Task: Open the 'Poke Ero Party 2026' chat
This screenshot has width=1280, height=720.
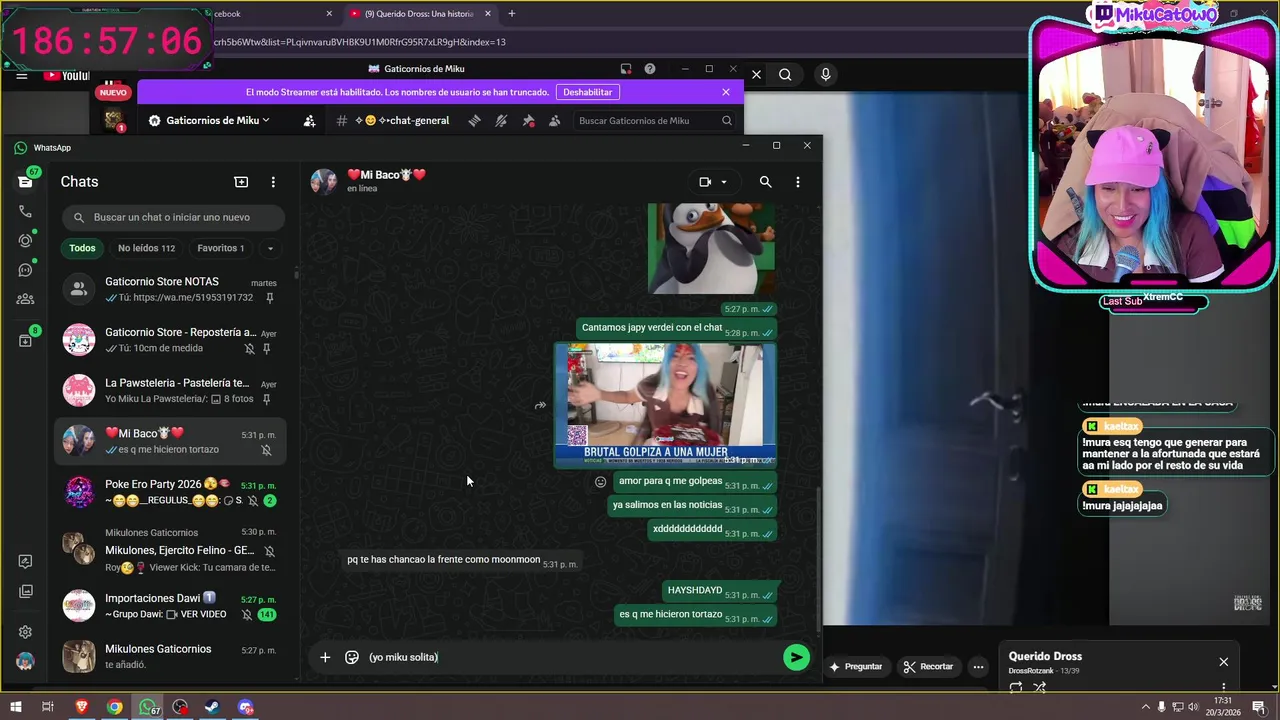Action: (x=171, y=492)
